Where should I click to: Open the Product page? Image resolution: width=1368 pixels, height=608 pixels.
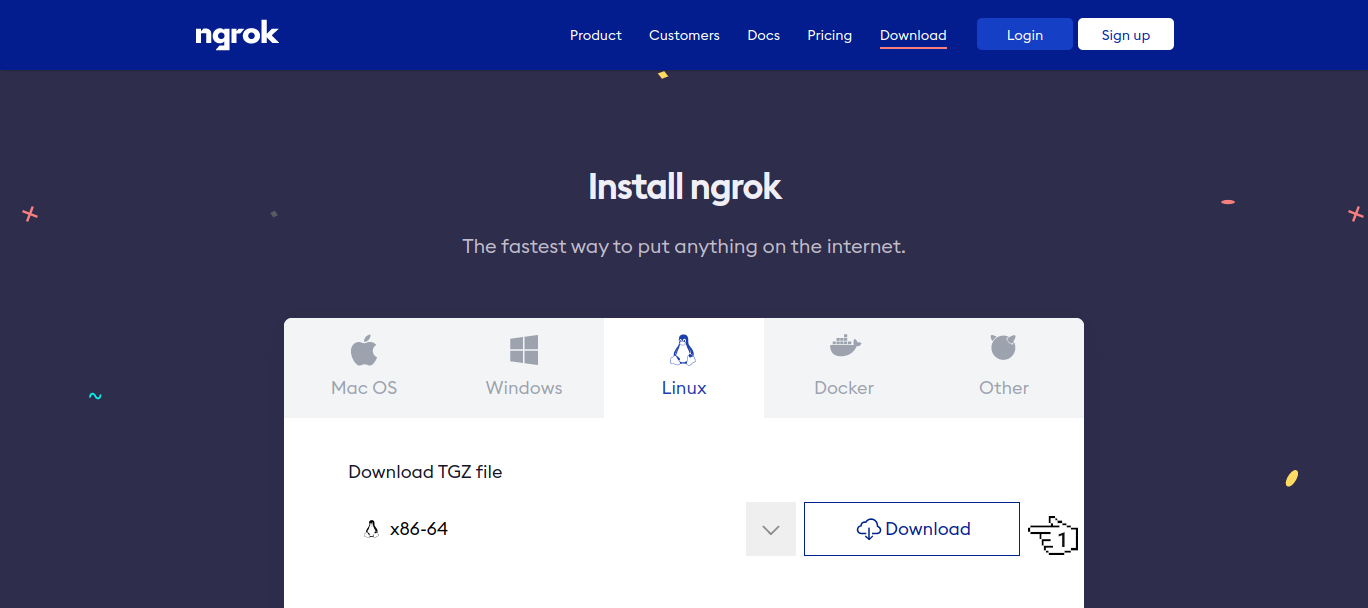click(595, 35)
